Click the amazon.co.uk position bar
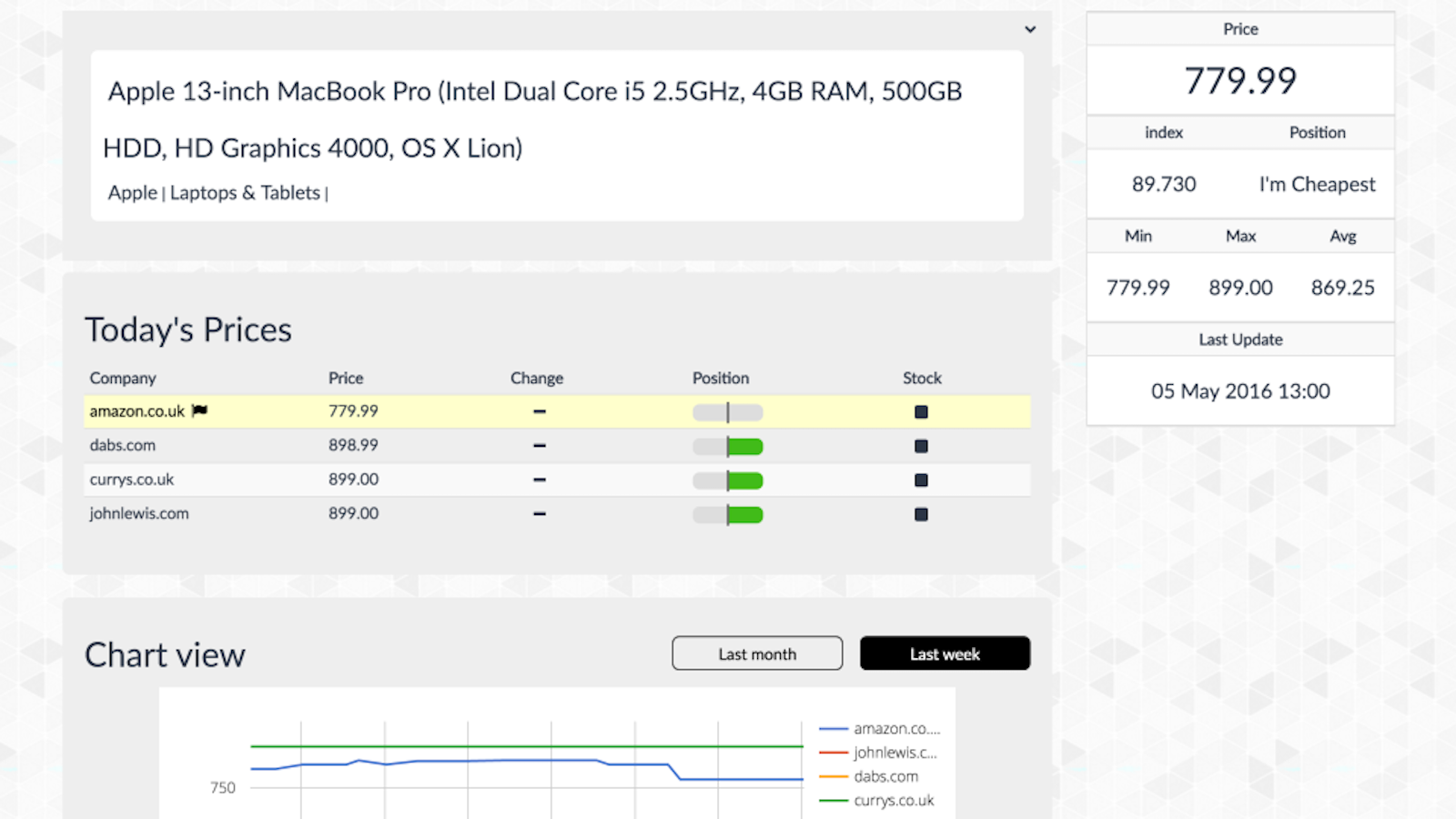This screenshot has height=819, width=1456. (x=728, y=412)
